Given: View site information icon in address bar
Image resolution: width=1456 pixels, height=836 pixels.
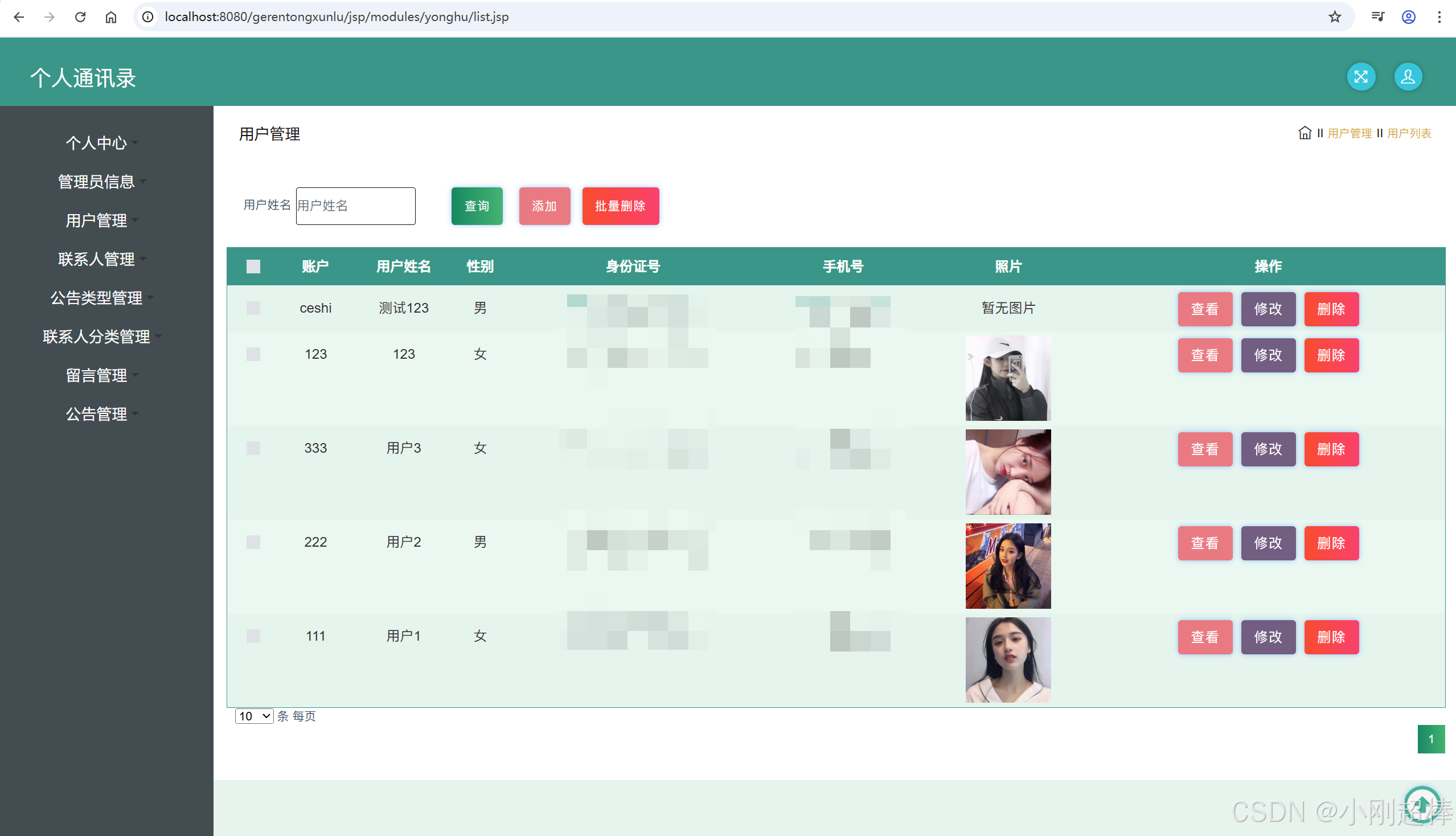Looking at the screenshot, I should click(148, 17).
